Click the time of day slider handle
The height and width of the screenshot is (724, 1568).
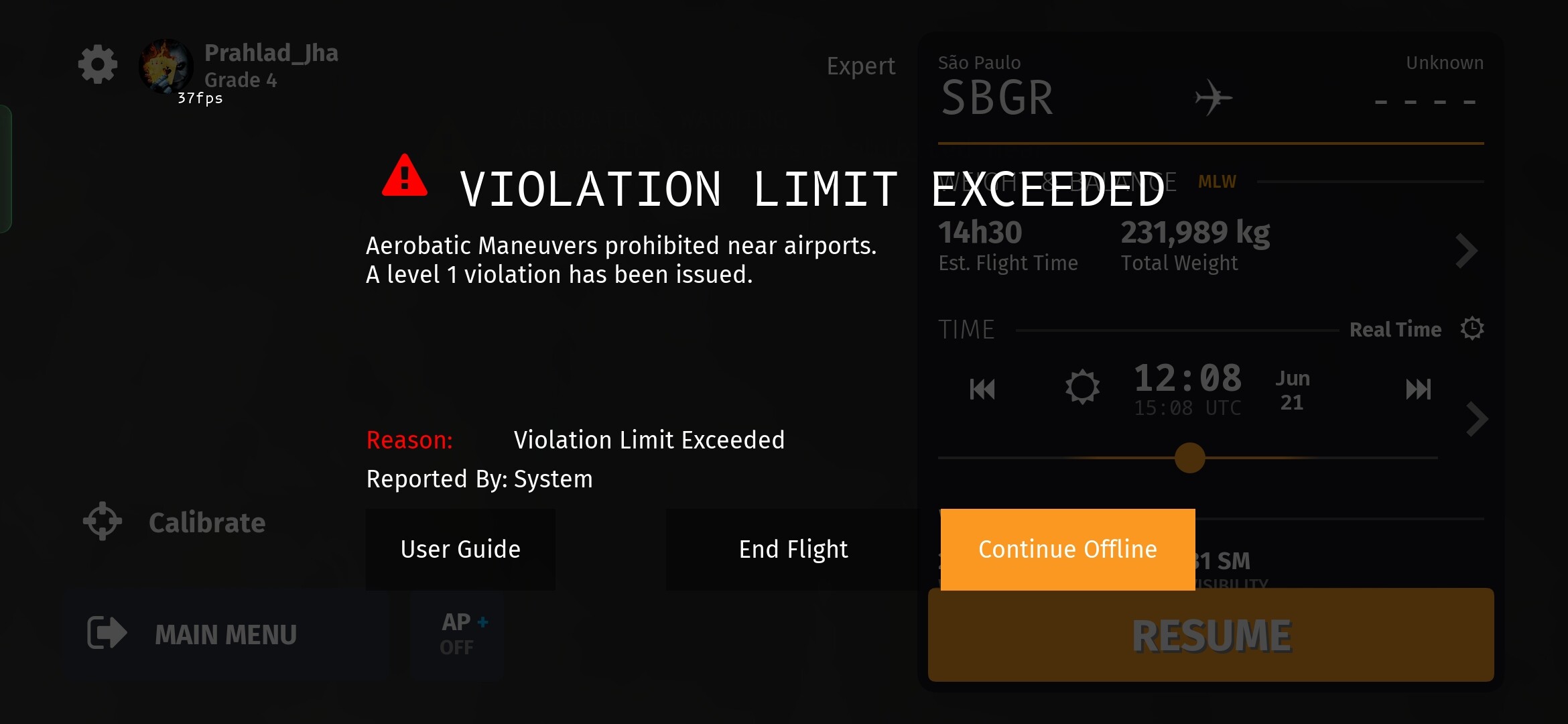click(1190, 458)
